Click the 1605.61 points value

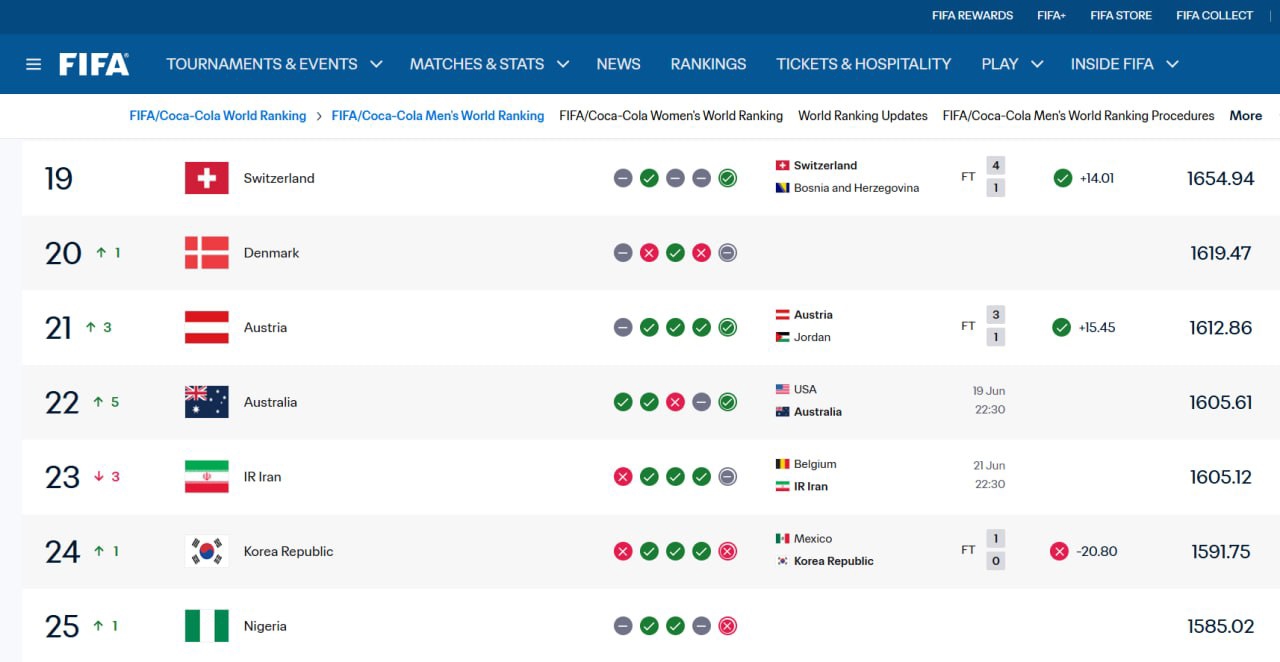pyautogui.click(x=1221, y=402)
